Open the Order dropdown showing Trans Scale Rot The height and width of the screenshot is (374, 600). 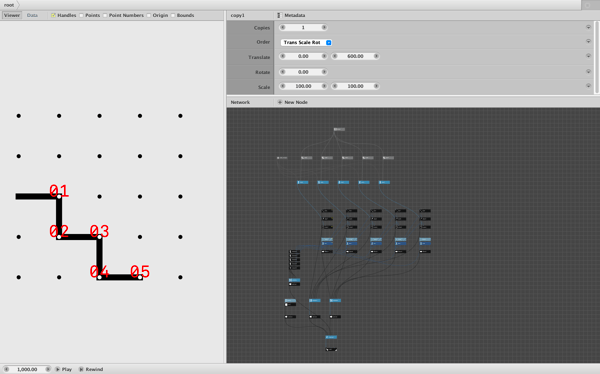pyautogui.click(x=306, y=42)
